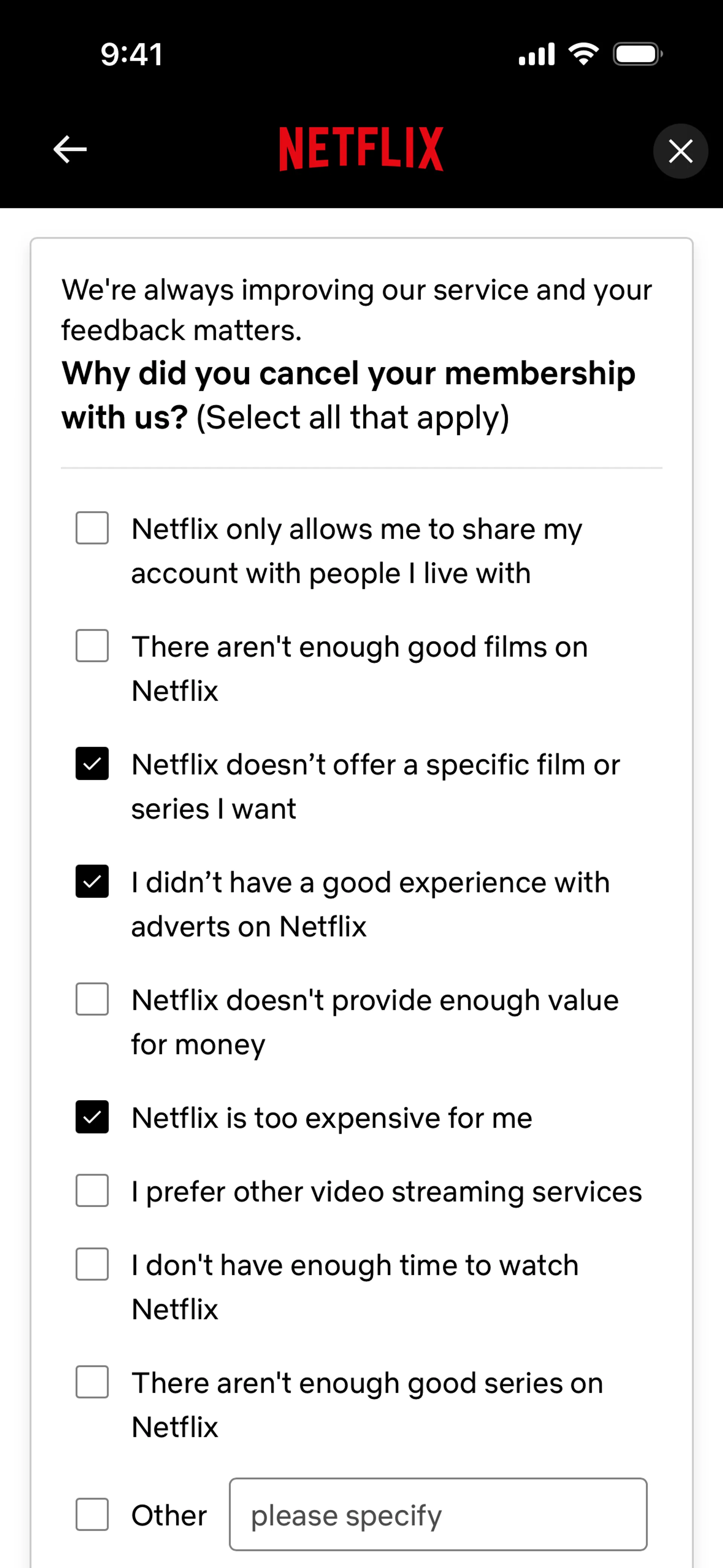Tap the Wi-Fi status icon
The image size is (723, 1568).
[x=583, y=54]
